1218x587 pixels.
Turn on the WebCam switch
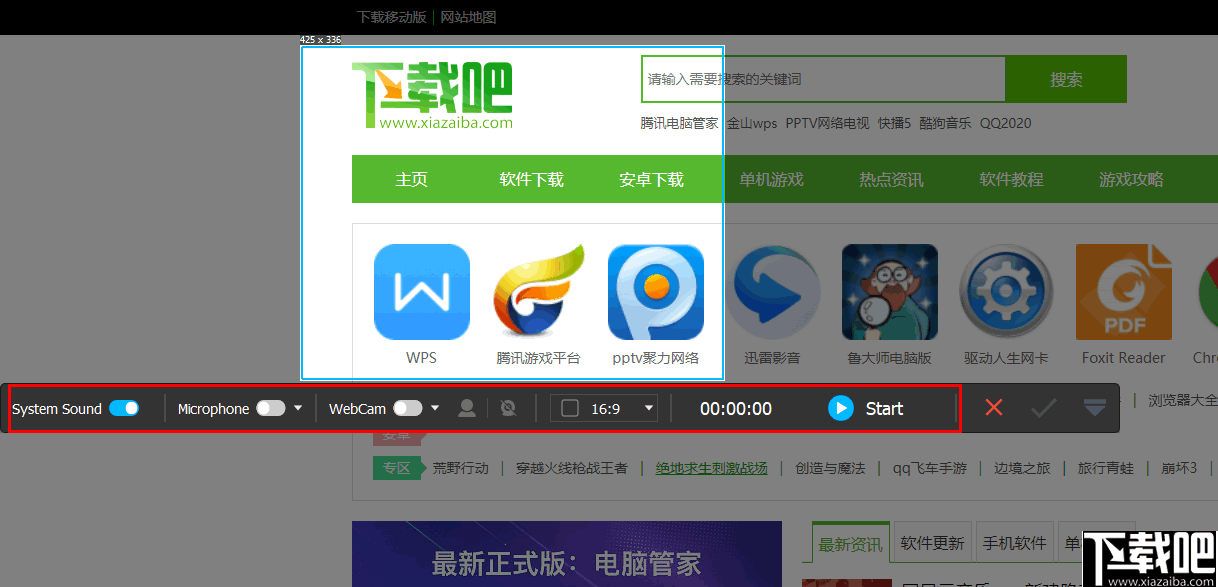pyautogui.click(x=407, y=408)
